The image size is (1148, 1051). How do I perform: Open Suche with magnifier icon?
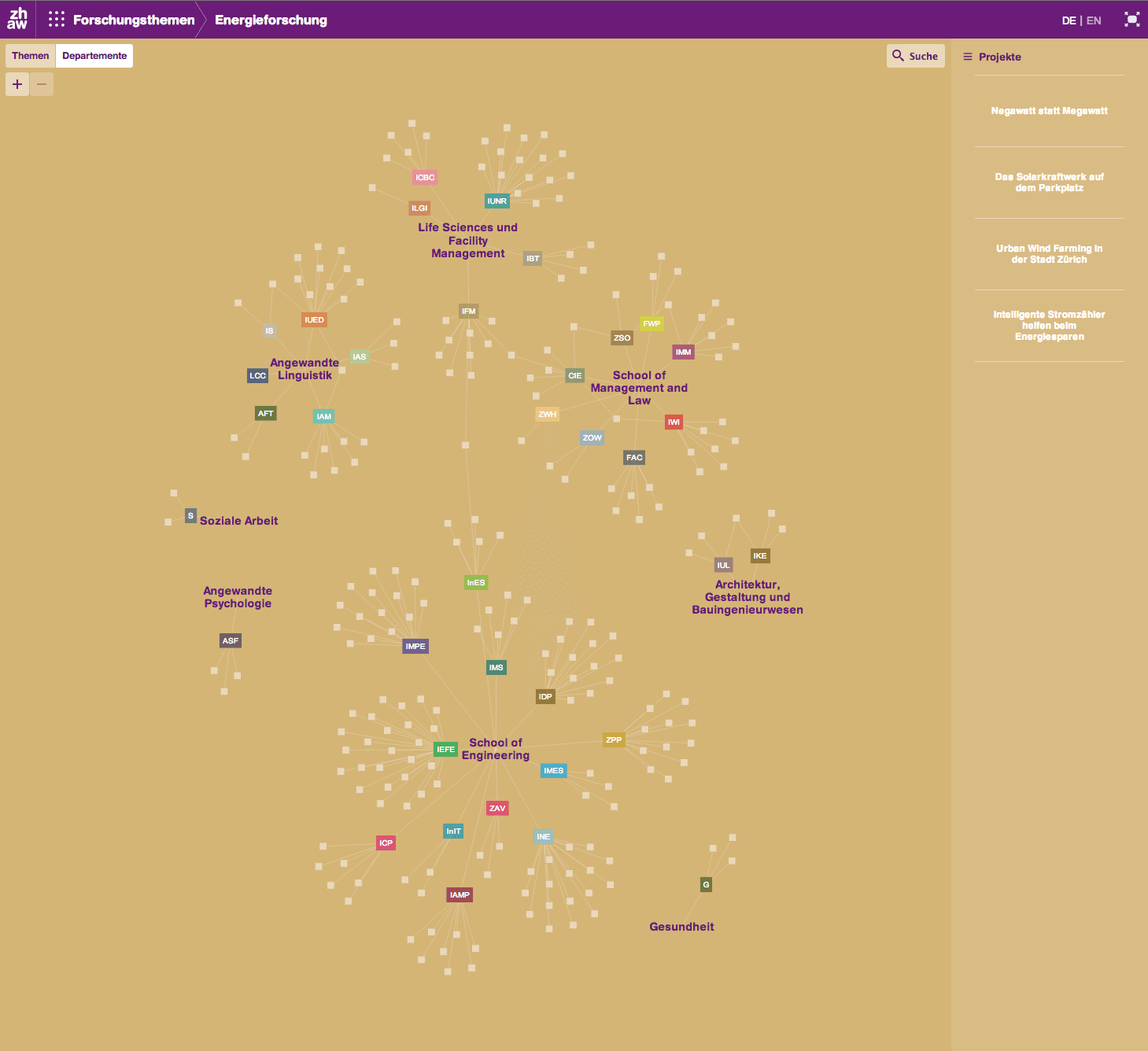pos(915,56)
